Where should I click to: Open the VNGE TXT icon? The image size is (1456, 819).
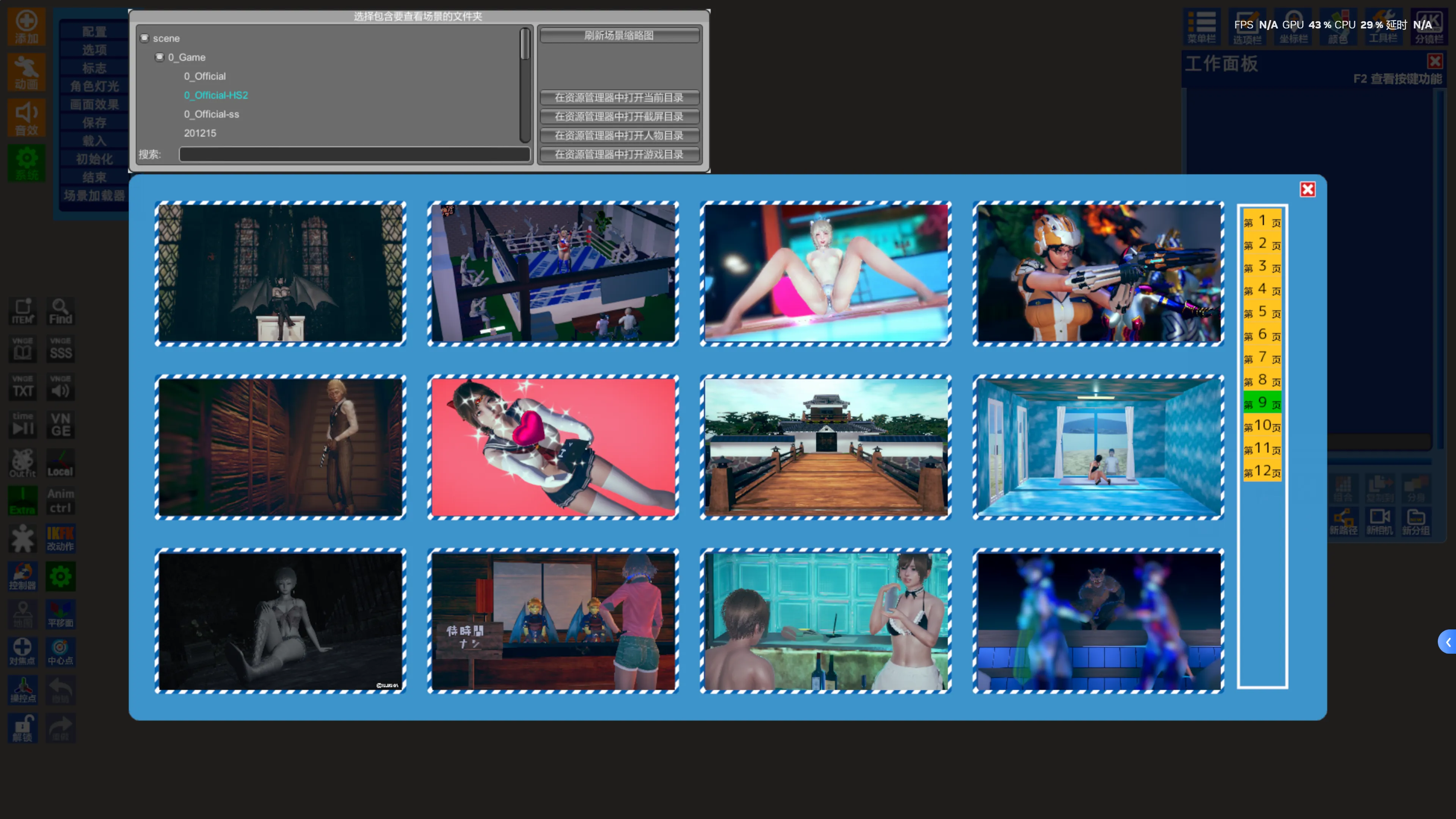point(23,387)
